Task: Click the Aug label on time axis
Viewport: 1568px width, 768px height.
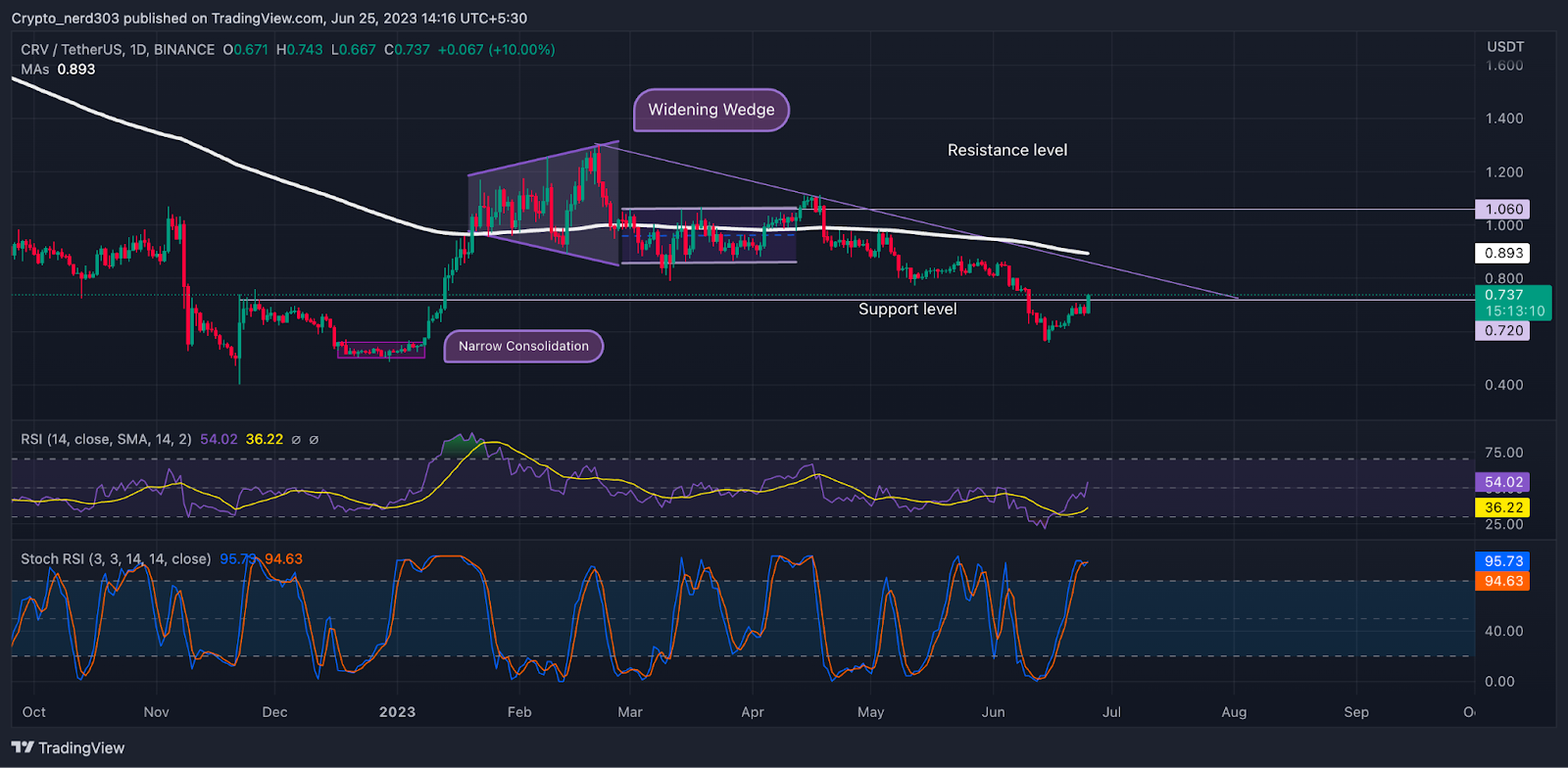Action: 1234,712
